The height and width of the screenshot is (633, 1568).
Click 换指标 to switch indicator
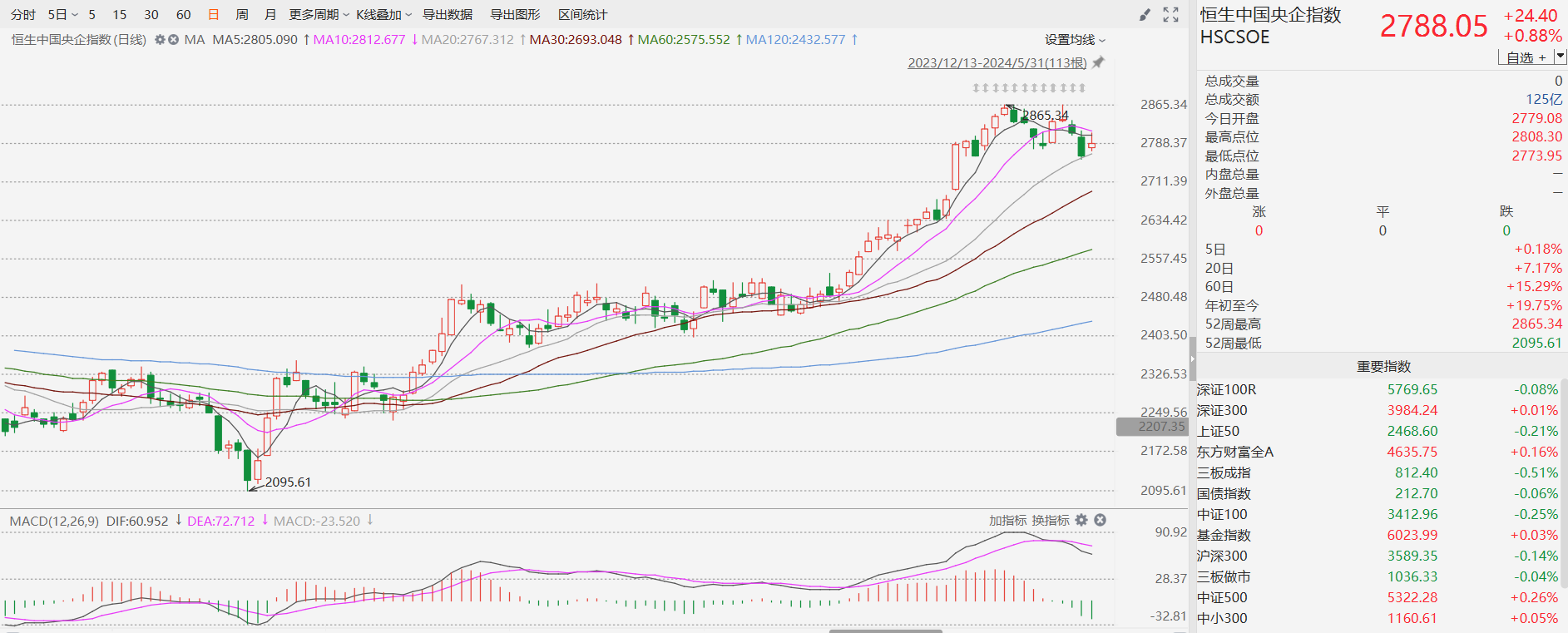coord(1051,520)
